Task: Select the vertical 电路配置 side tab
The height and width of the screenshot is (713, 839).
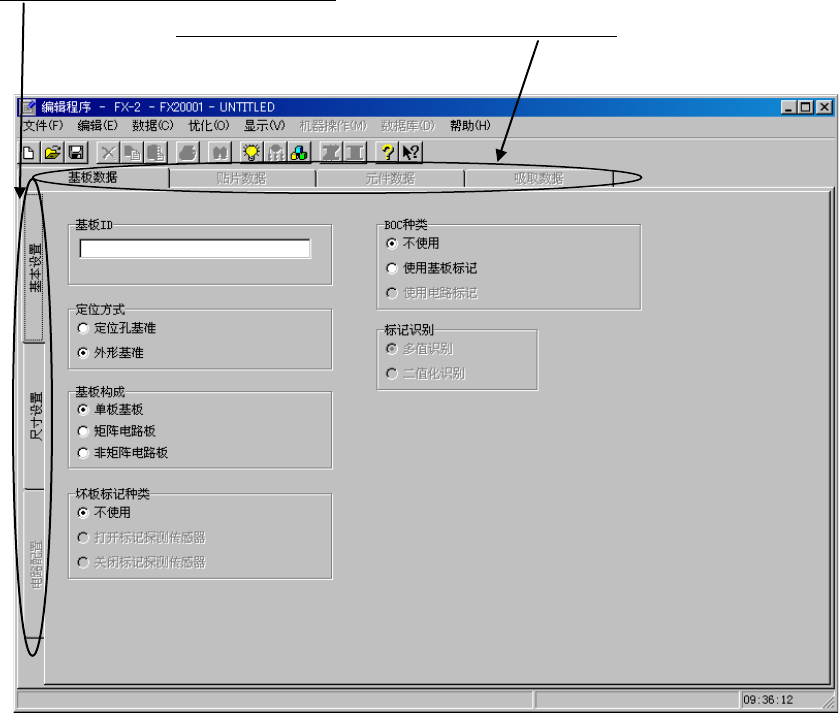Action: pyautogui.click(x=34, y=564)
